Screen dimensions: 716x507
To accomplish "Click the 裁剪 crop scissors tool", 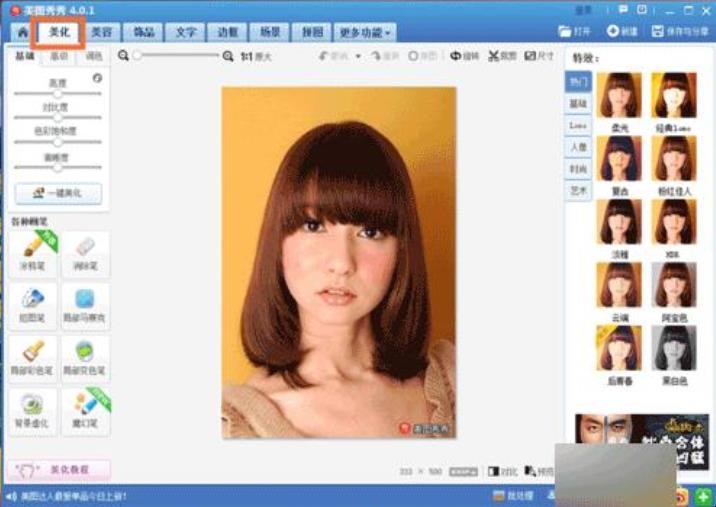I will (502, 56).
